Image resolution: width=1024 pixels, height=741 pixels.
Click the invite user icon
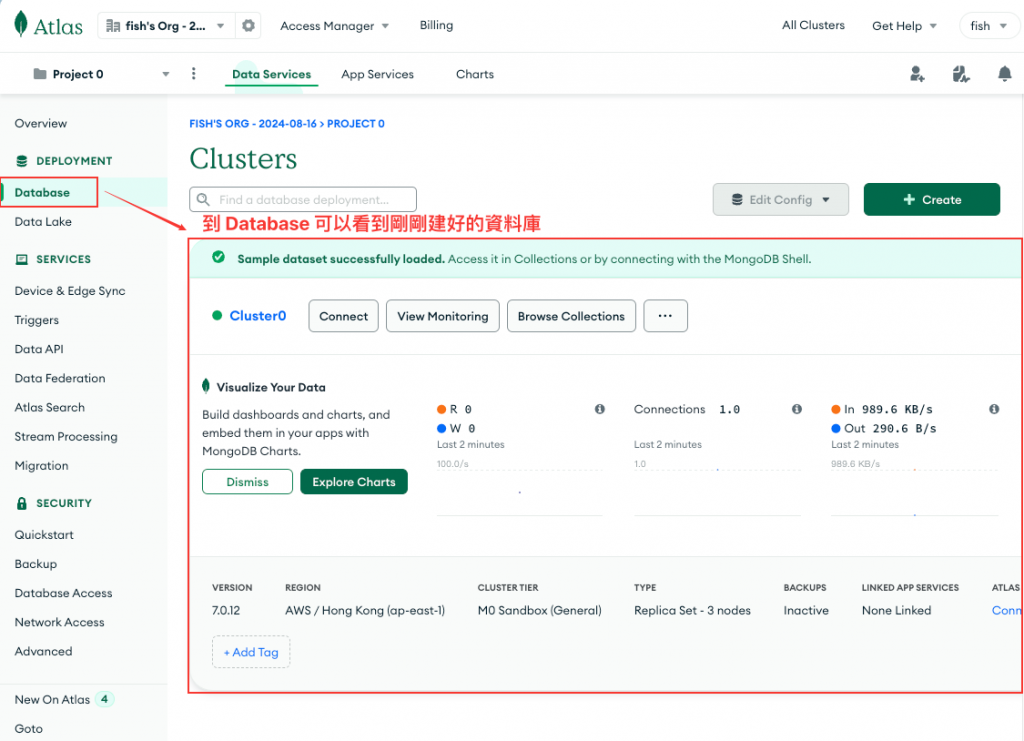(x=917, y=74)
